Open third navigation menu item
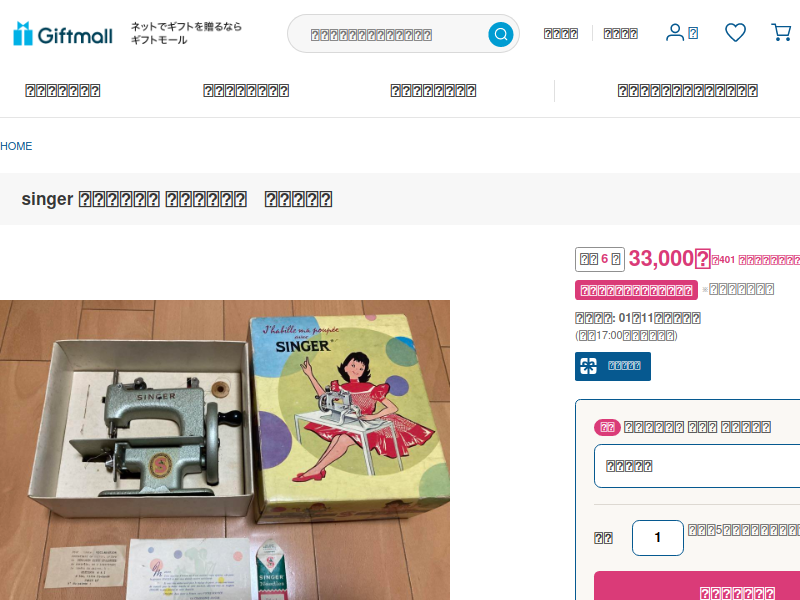 pyautogui.click(x=433, y=91)
